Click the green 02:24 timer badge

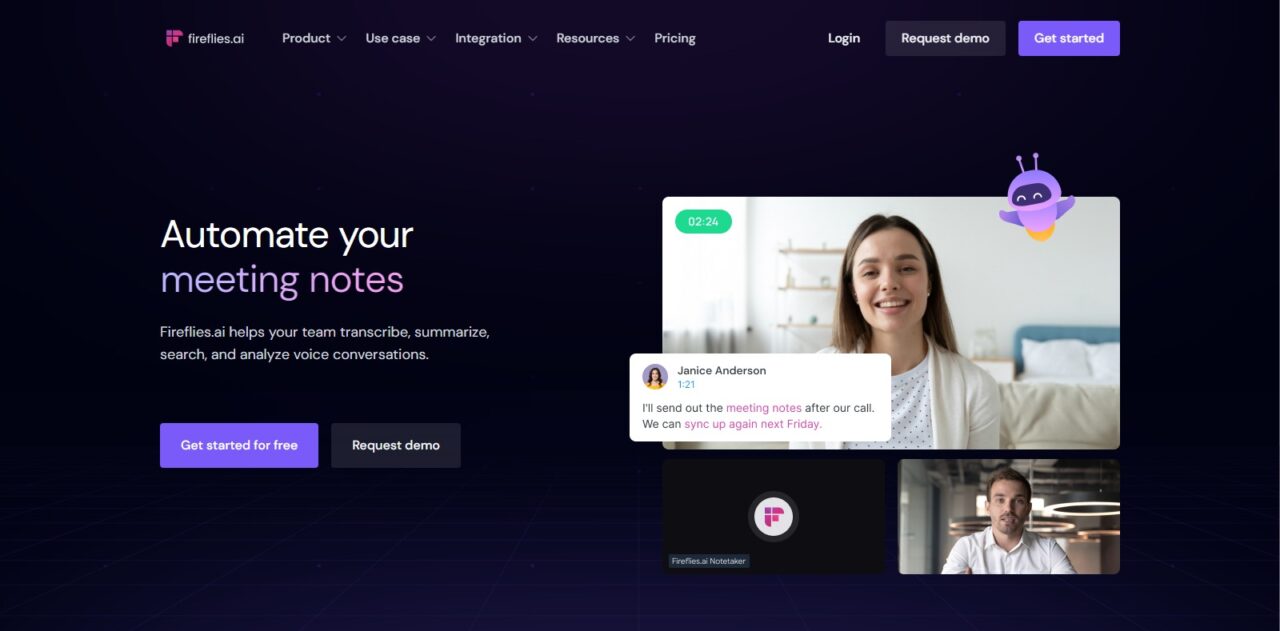click(703, 222)
